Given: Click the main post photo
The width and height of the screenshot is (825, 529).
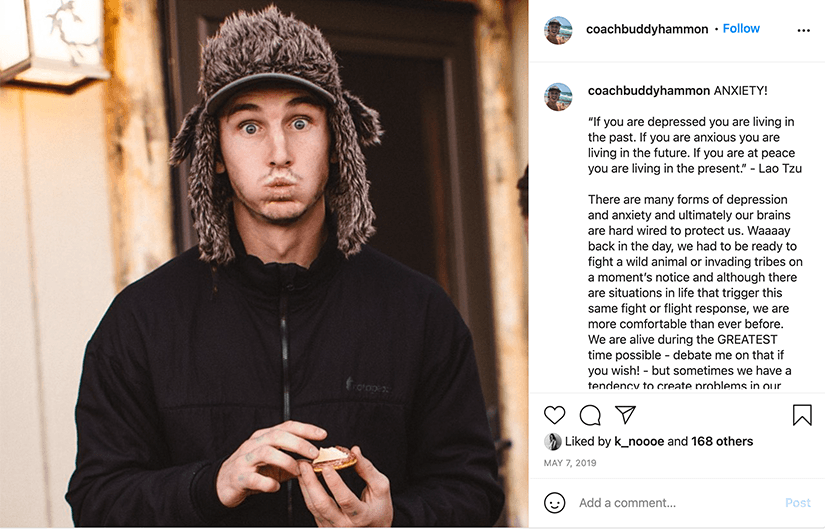Looking at the screenshot, I should pos(264,263).
